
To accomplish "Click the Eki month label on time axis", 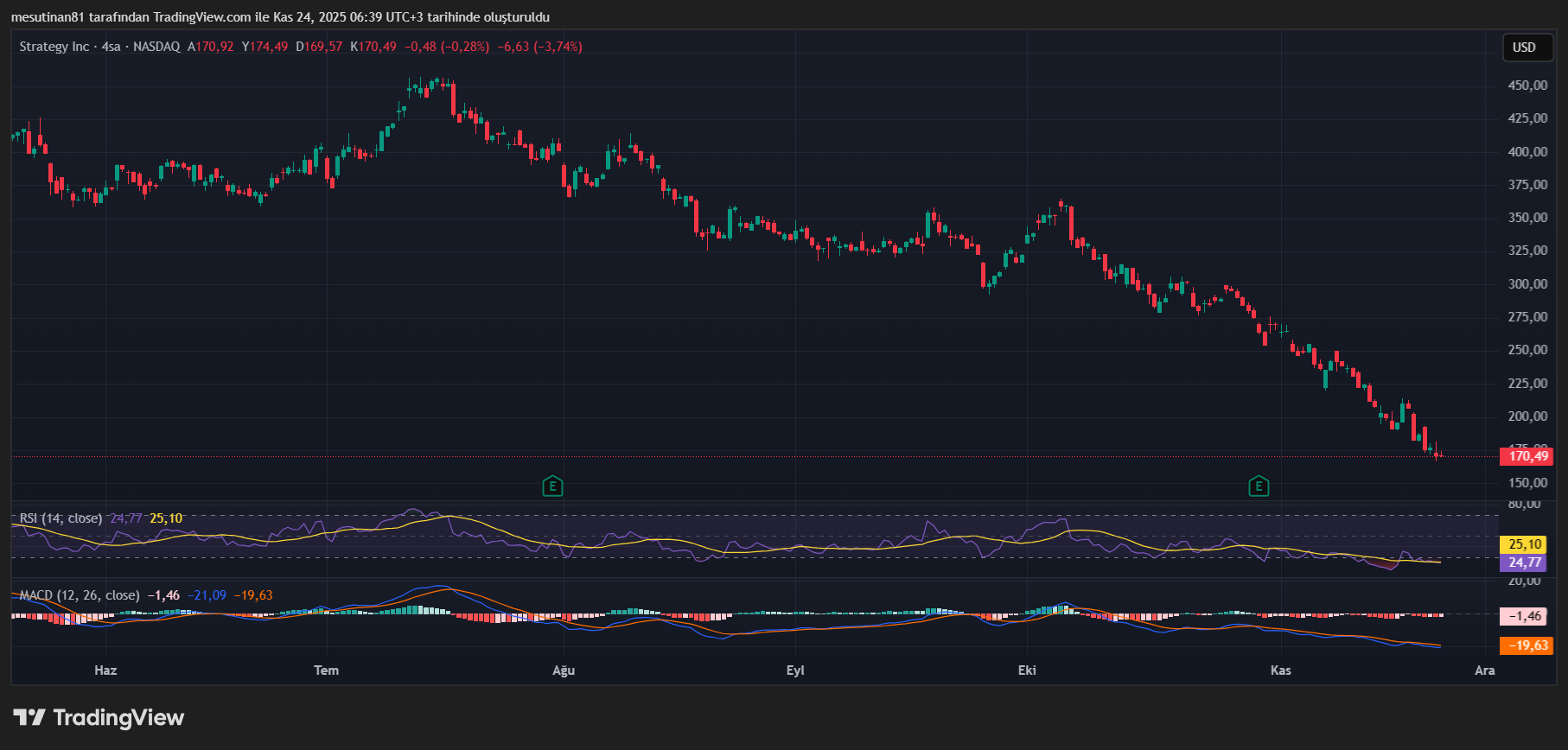I will click(x=1027, y=671).
